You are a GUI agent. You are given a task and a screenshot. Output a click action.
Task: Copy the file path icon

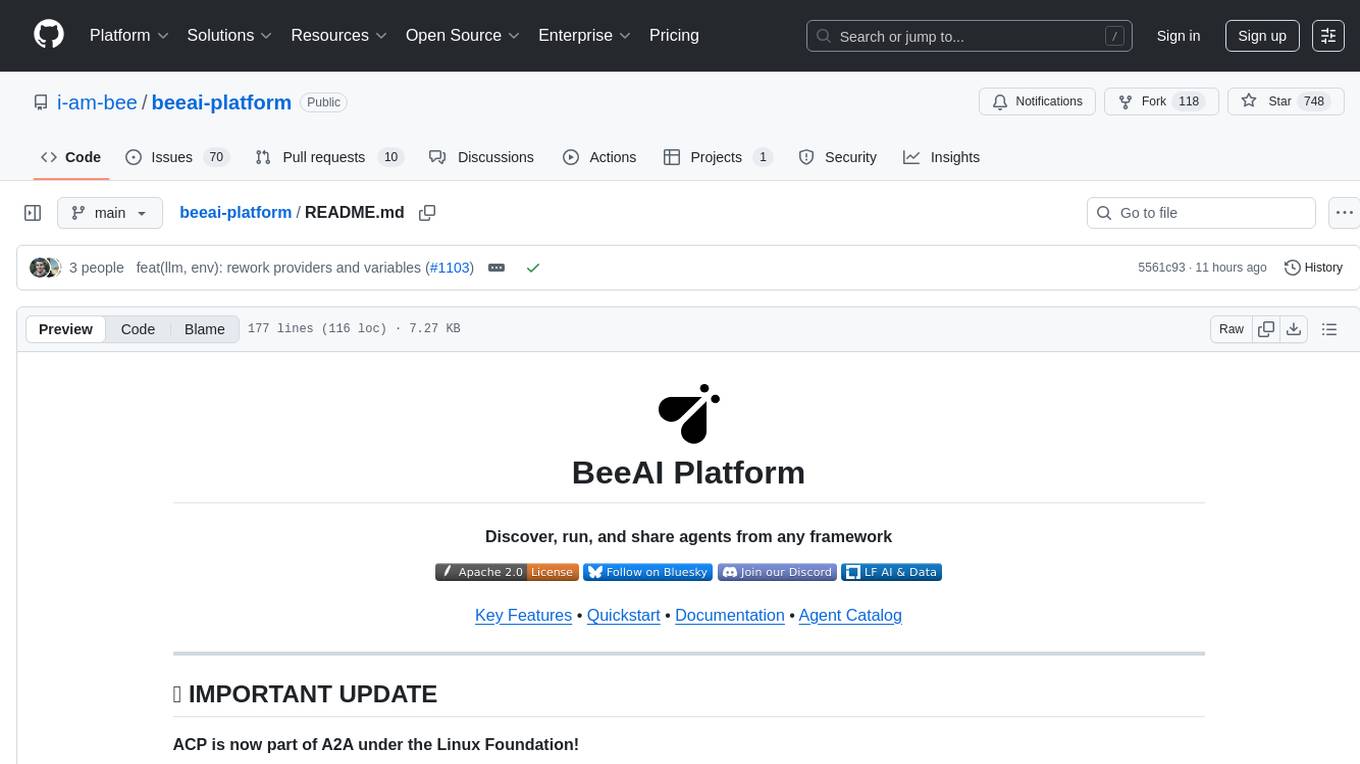click(x=427, y=213)
